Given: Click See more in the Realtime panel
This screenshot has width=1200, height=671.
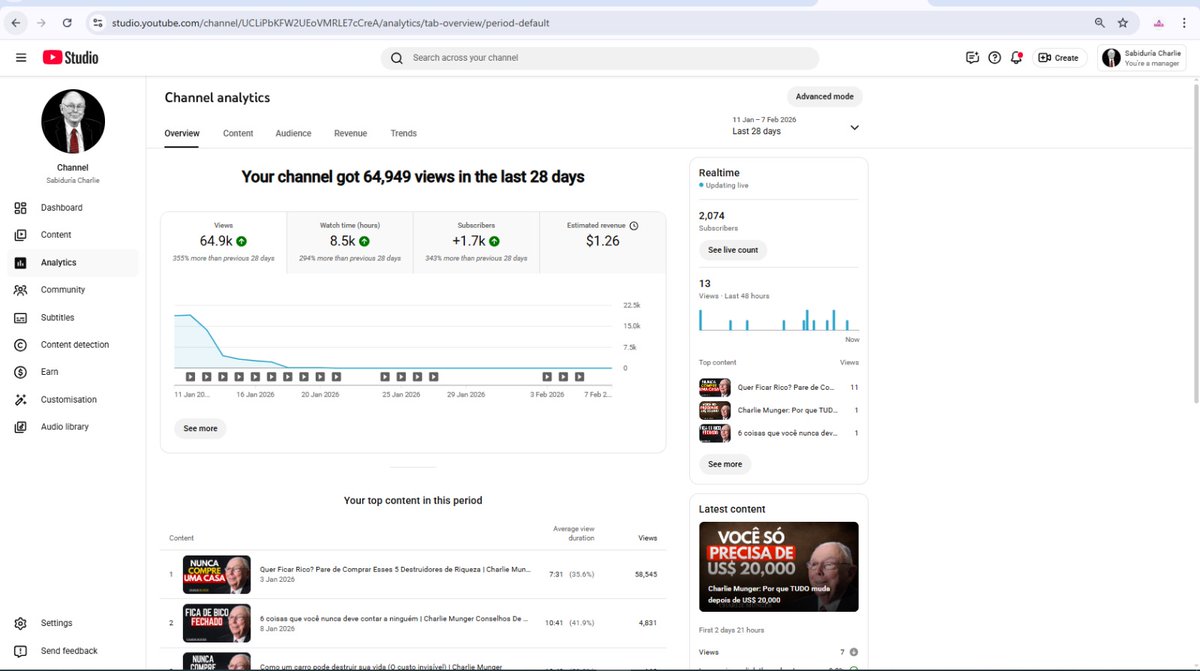Looking at the screenshot, I should point(725,464).
